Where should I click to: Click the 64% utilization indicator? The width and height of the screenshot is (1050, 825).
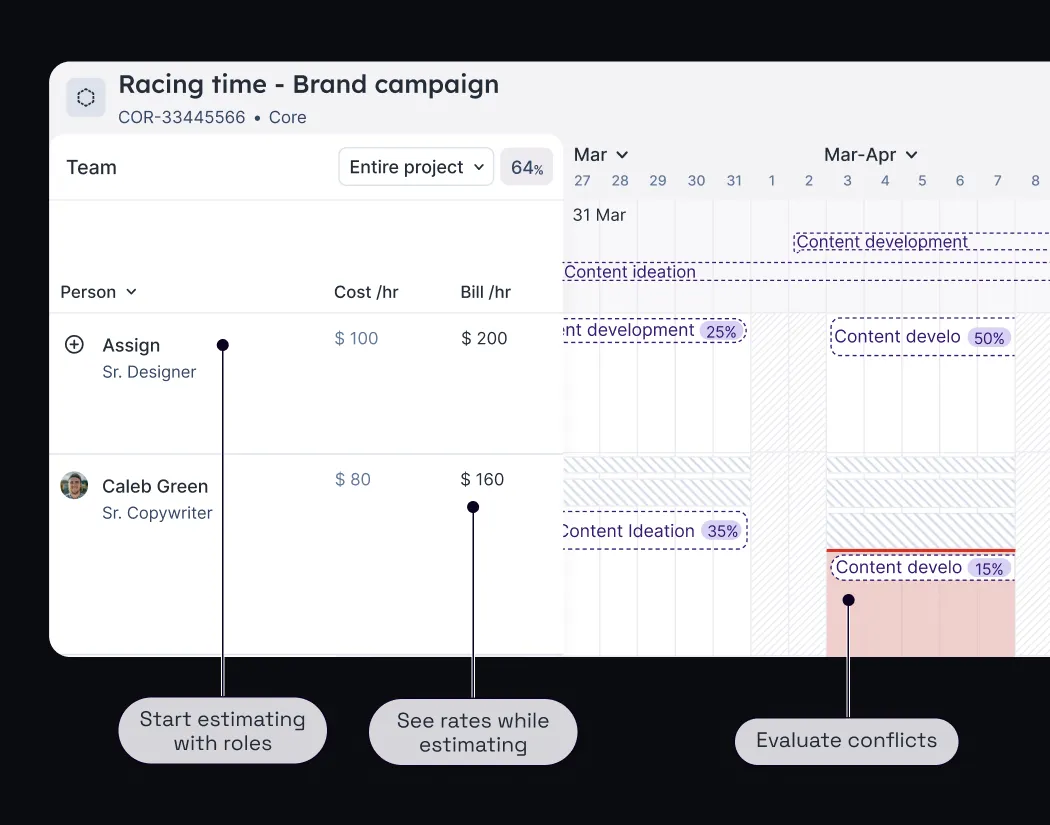tap(526, 167)
